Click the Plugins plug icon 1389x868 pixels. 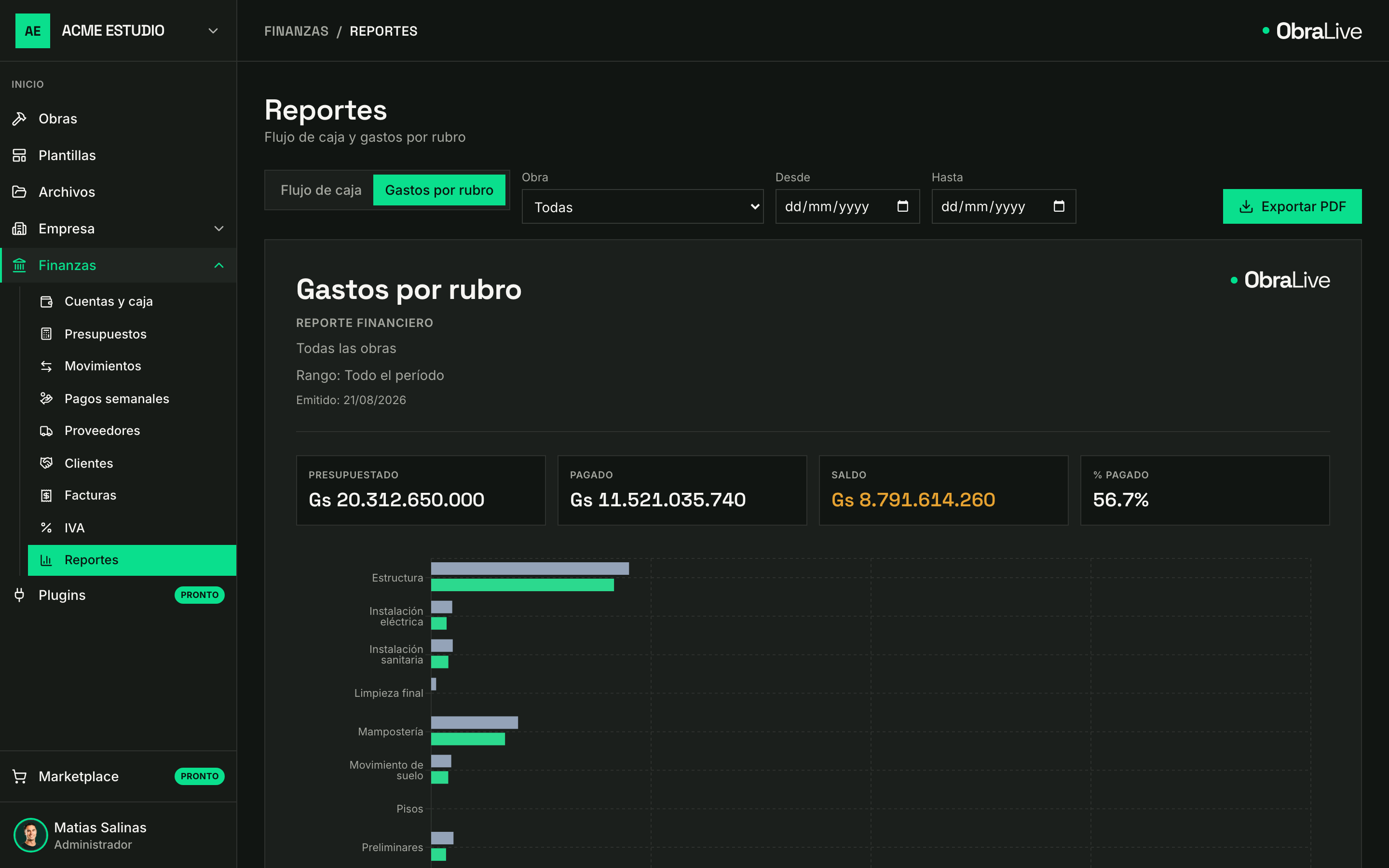point(19,596)
